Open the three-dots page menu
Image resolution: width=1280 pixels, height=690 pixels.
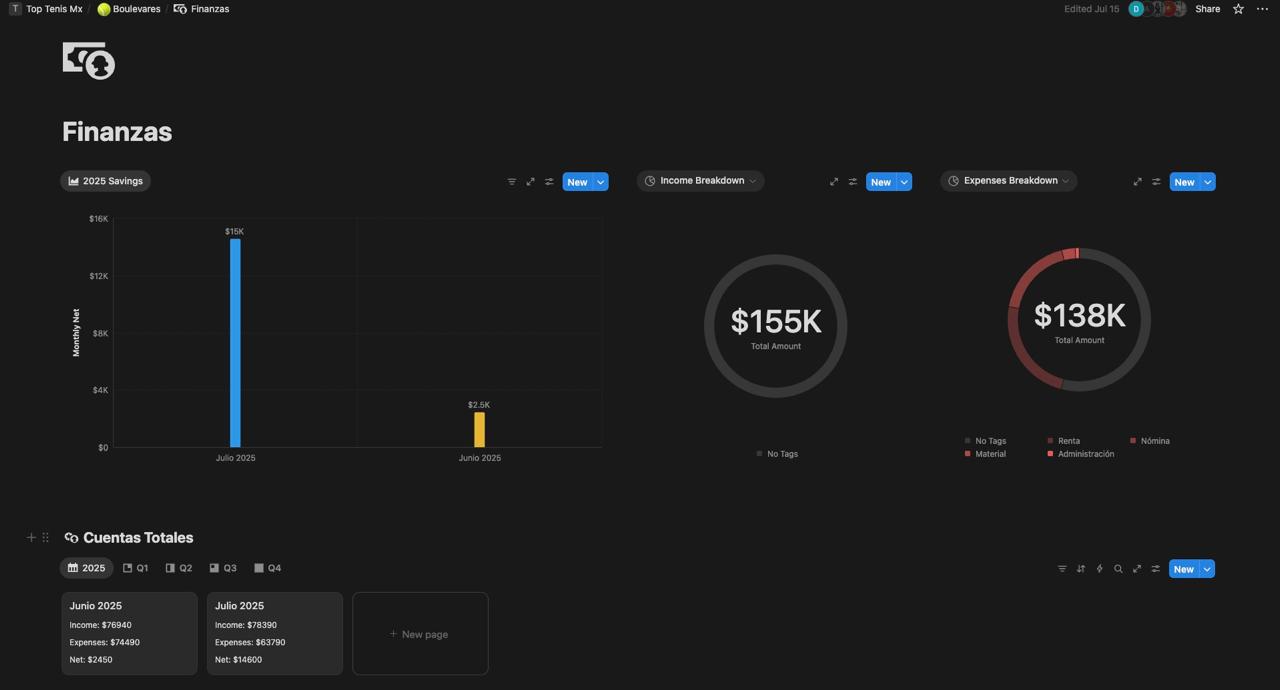coord(1262,9)
